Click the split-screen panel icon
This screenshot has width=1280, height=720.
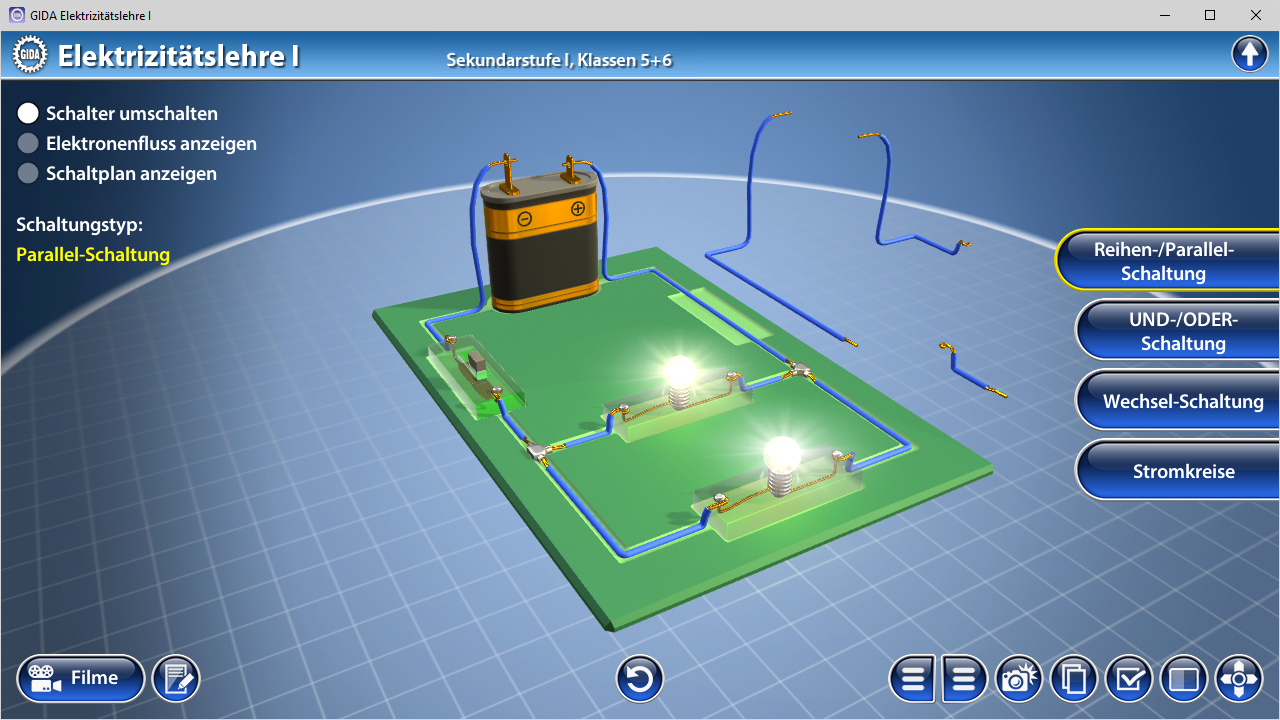[x=1184, y=680]
